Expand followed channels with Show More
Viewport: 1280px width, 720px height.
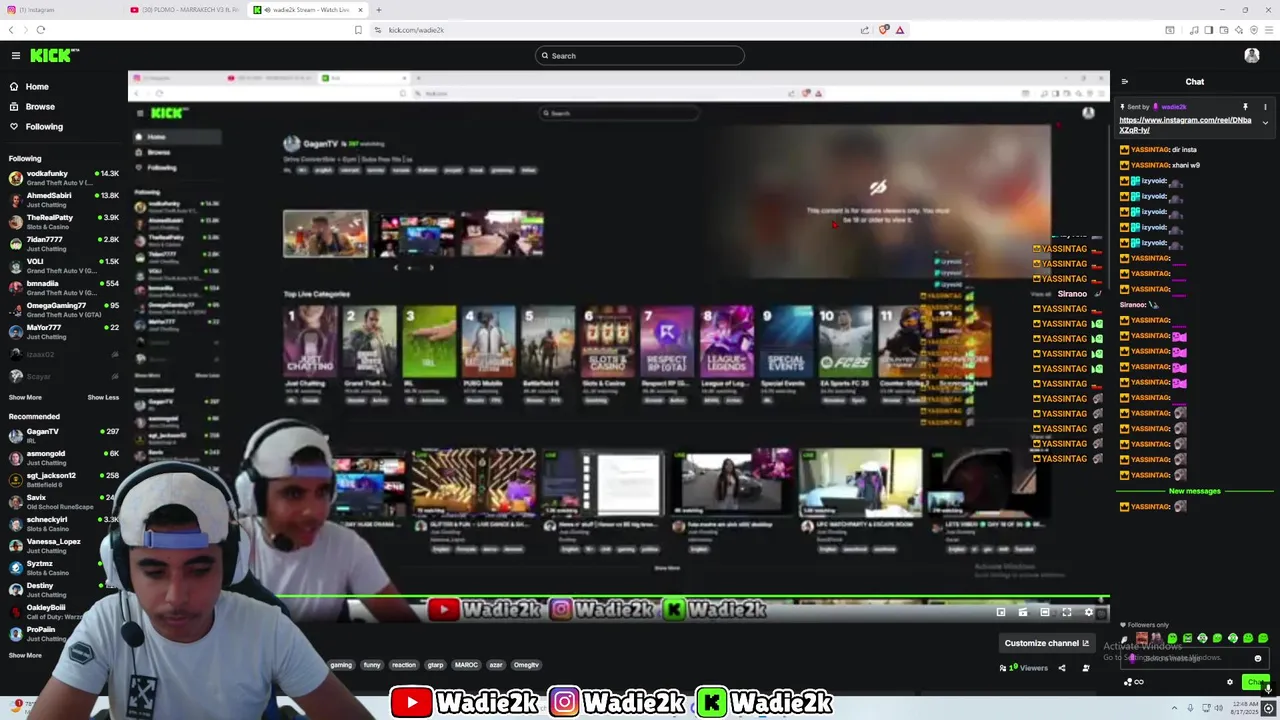click(25, 397)
